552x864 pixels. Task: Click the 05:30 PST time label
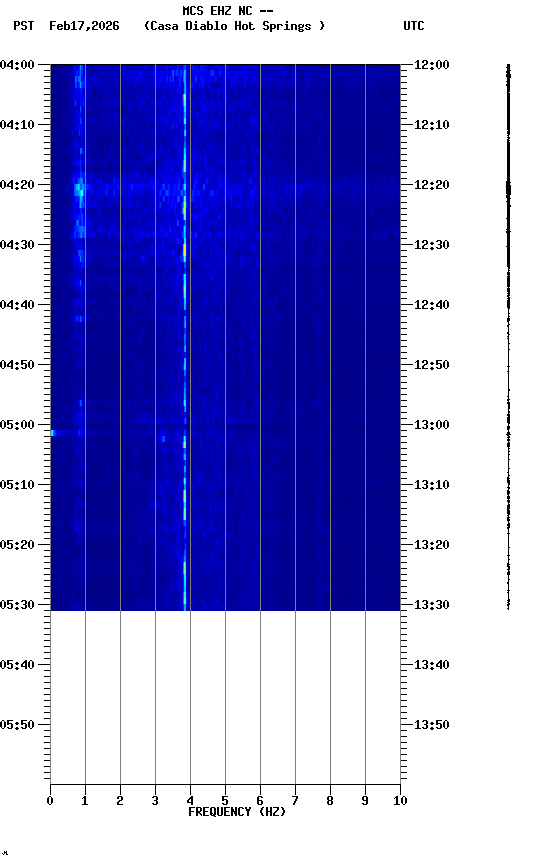click(x=17, y=606)
